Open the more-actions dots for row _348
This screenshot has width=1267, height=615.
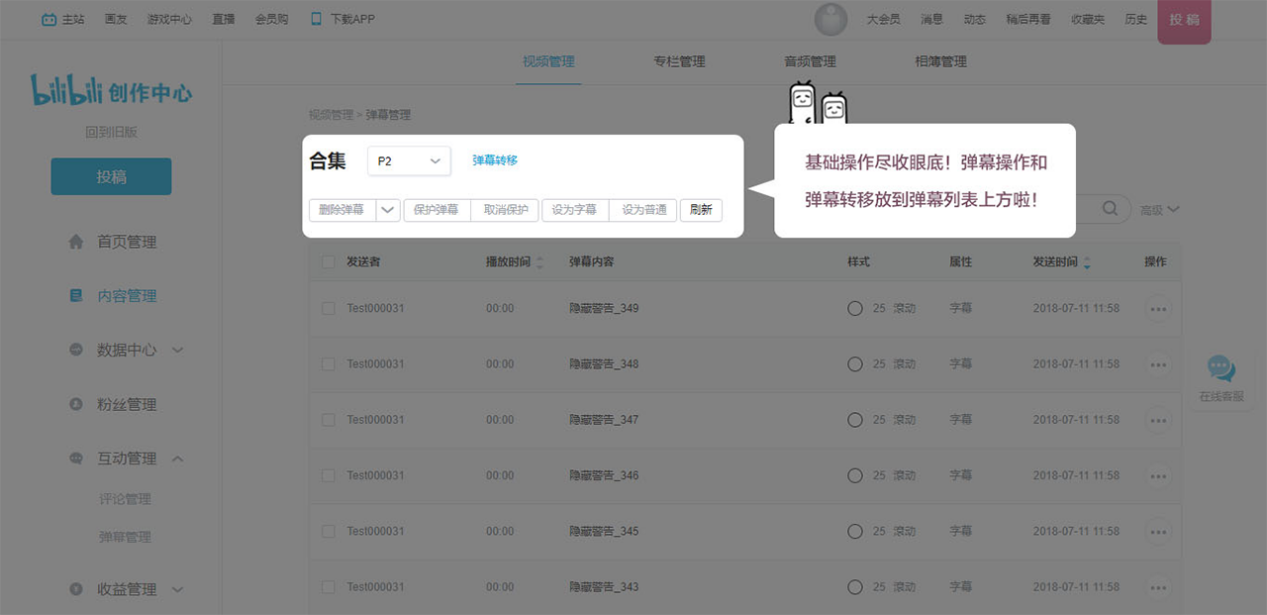(x=1158, y=365)
